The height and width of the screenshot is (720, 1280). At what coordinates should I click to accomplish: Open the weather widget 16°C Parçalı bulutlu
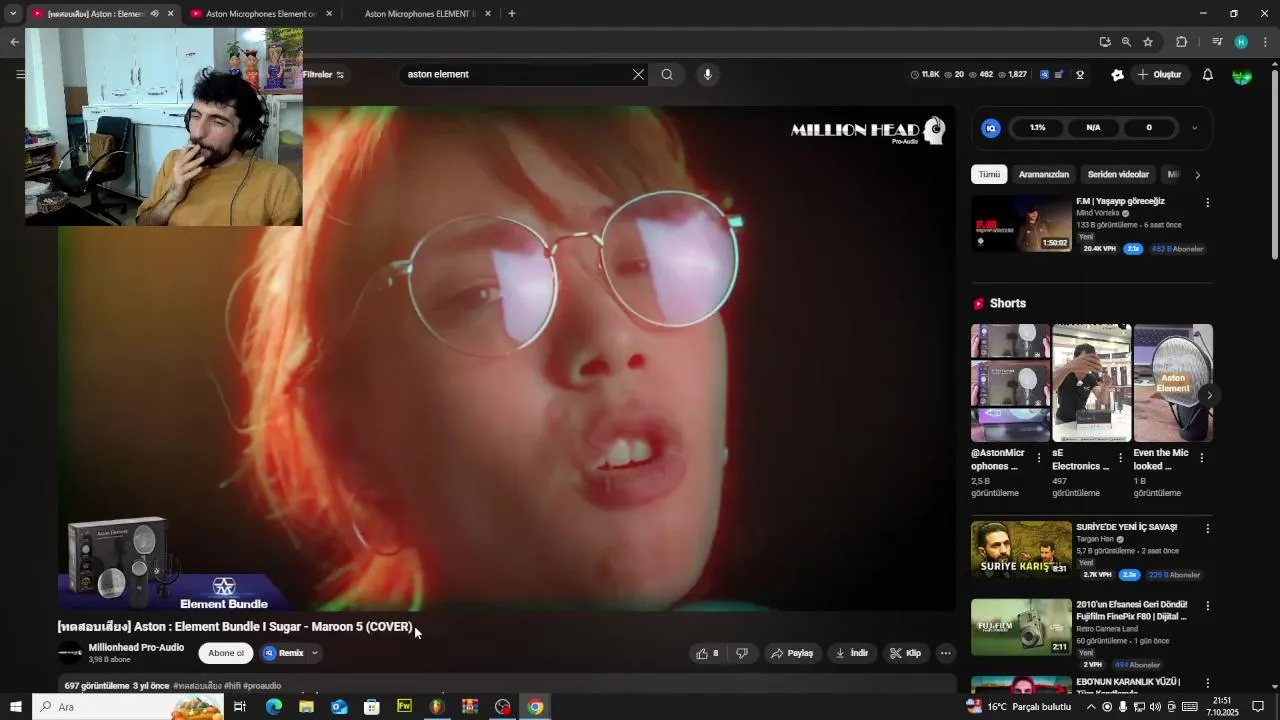[1018, 707]
